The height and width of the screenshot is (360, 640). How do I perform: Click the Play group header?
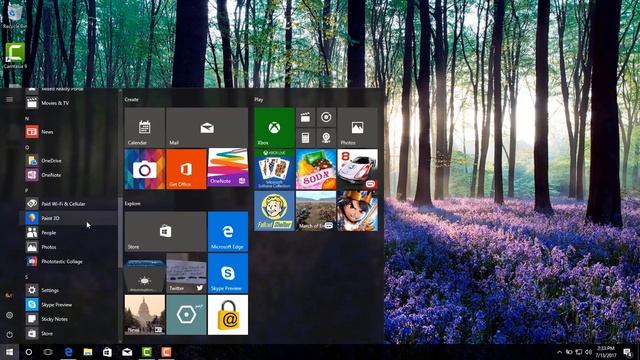pyautogui.click(x=259, y=99)
